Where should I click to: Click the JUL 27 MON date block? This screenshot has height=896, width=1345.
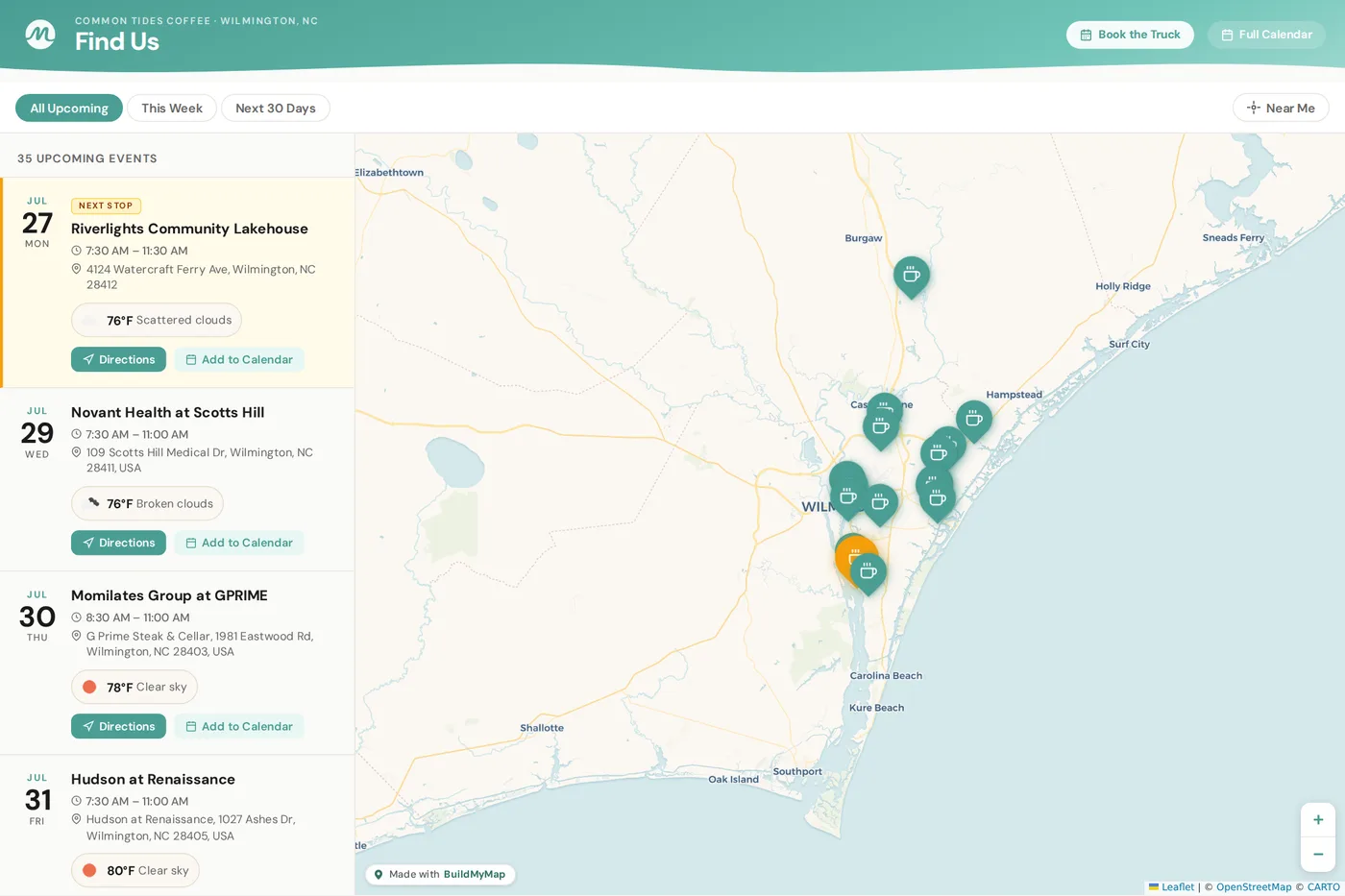[37, 222]
